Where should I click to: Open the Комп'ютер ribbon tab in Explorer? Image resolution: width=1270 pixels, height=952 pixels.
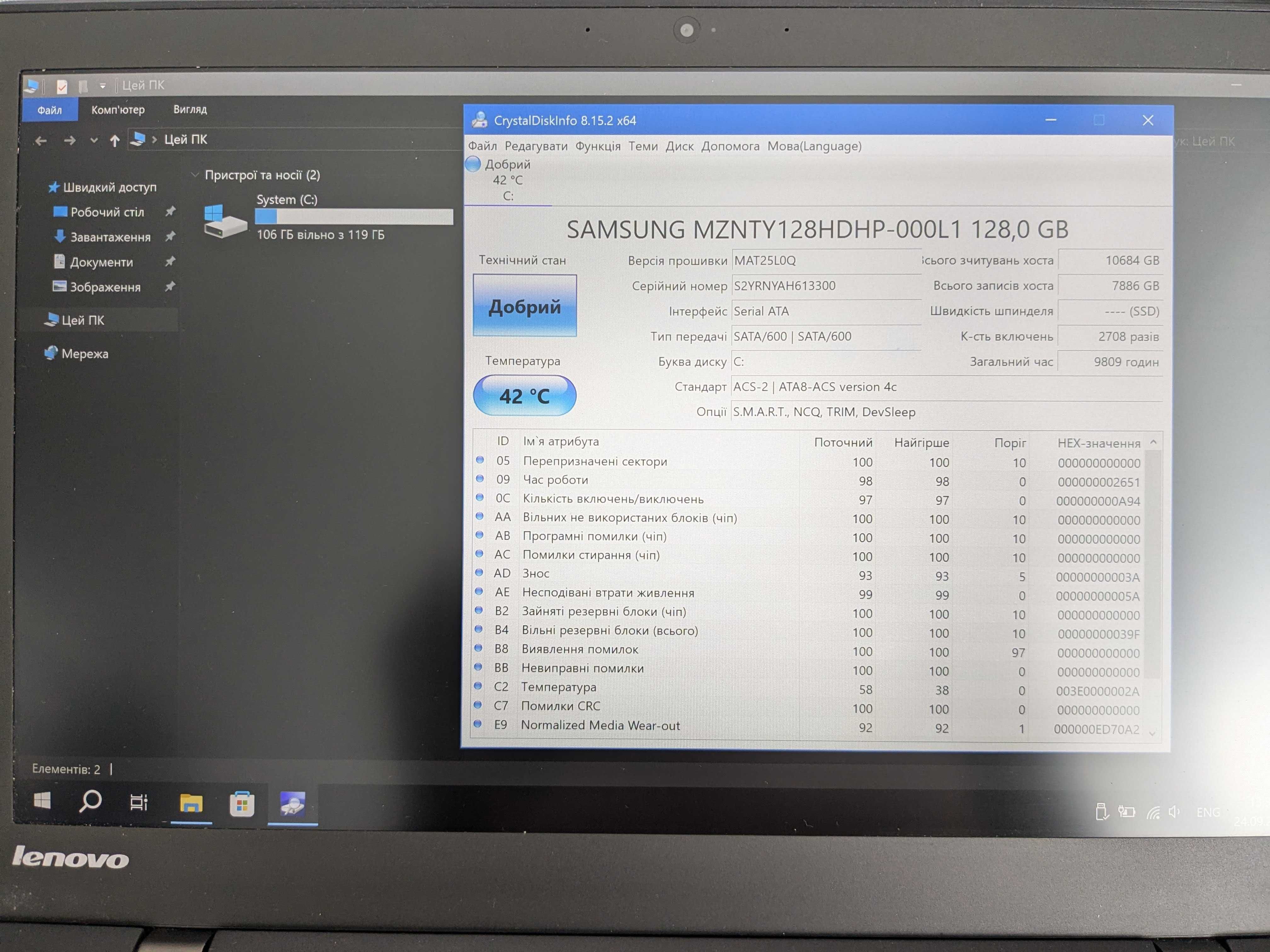click(118, 110)
